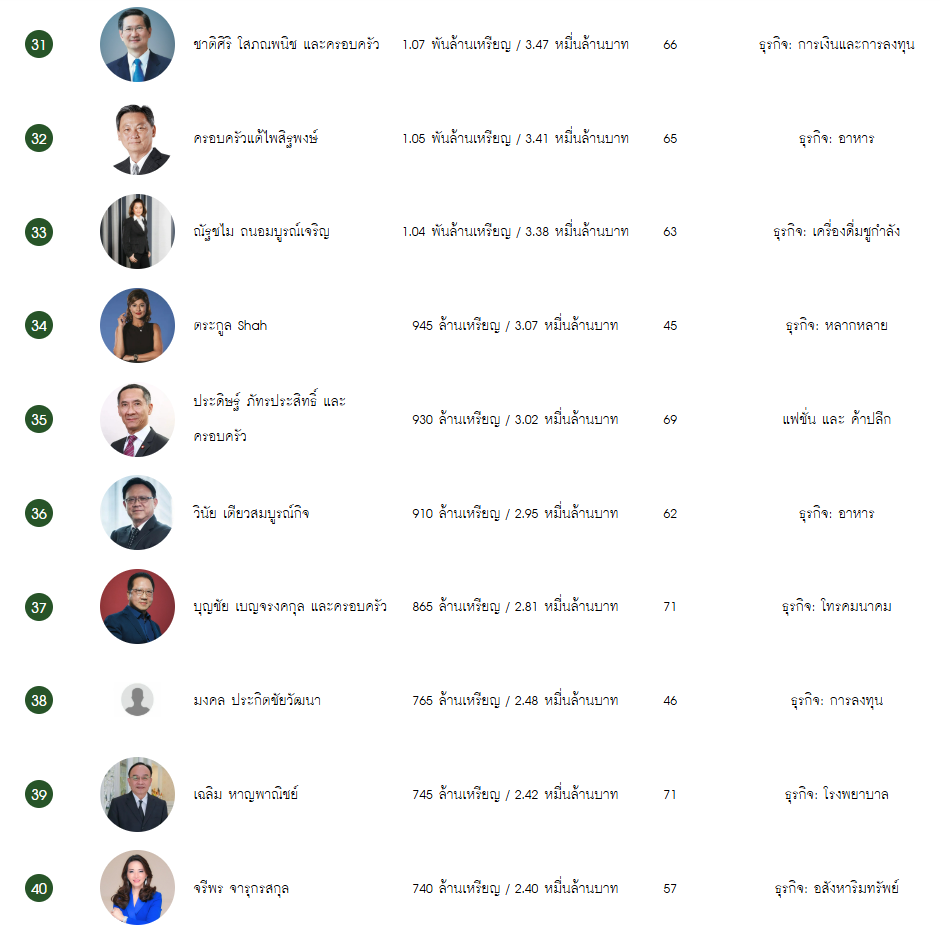This screenshot has height=948, width=940.
Task: Click the green rank 37 badge
Action: coord(39,607)
